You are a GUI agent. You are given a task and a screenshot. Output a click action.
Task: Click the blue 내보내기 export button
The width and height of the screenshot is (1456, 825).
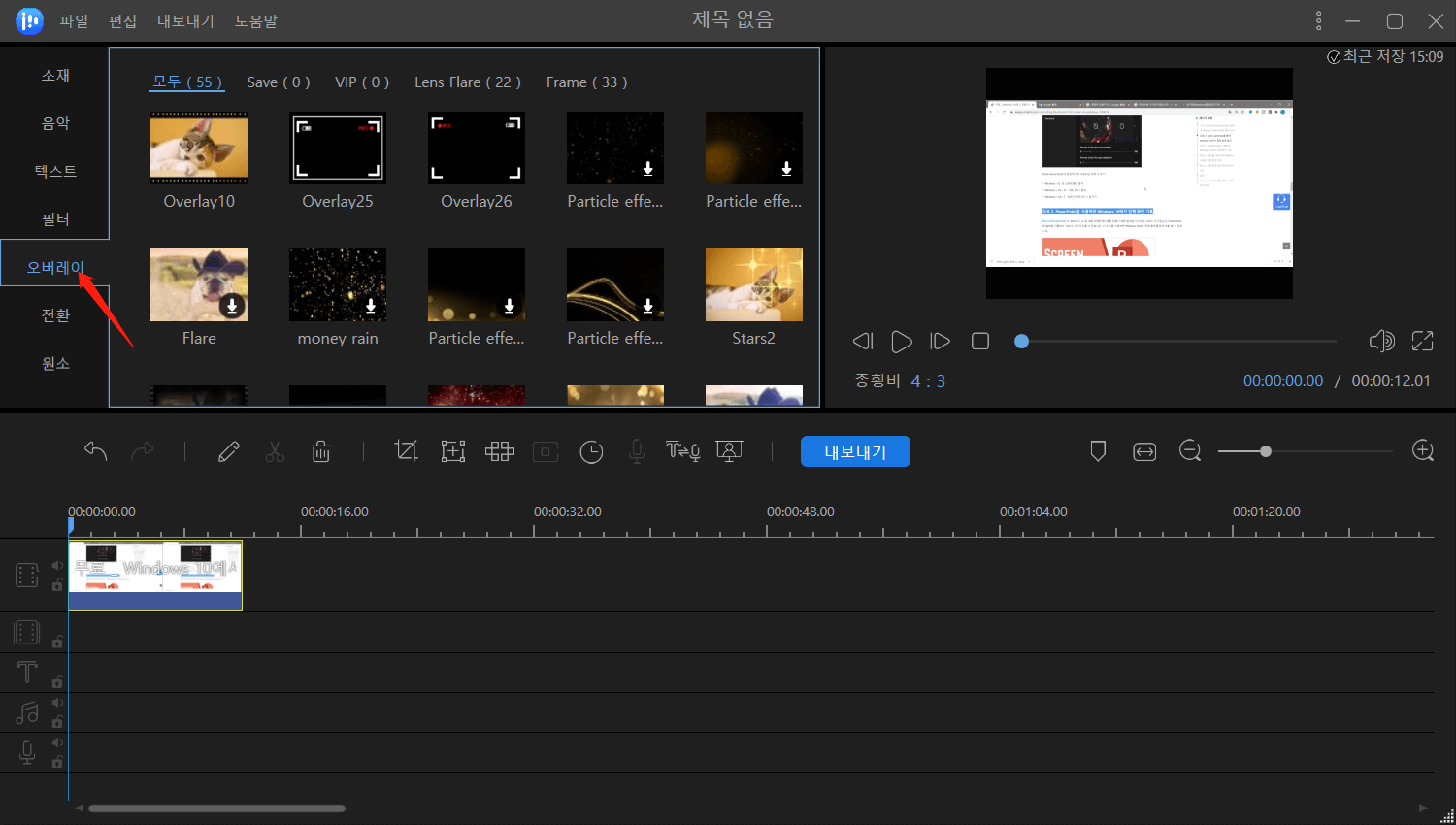point(855,451)
